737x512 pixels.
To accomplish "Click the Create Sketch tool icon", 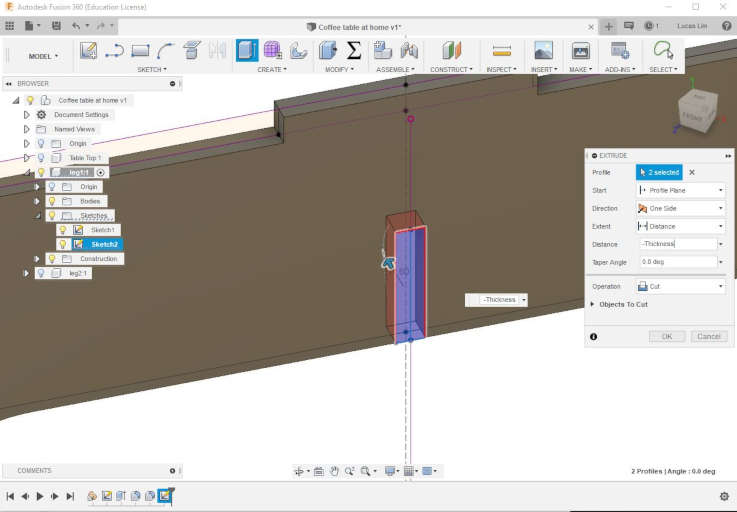I will pos(89,50).
